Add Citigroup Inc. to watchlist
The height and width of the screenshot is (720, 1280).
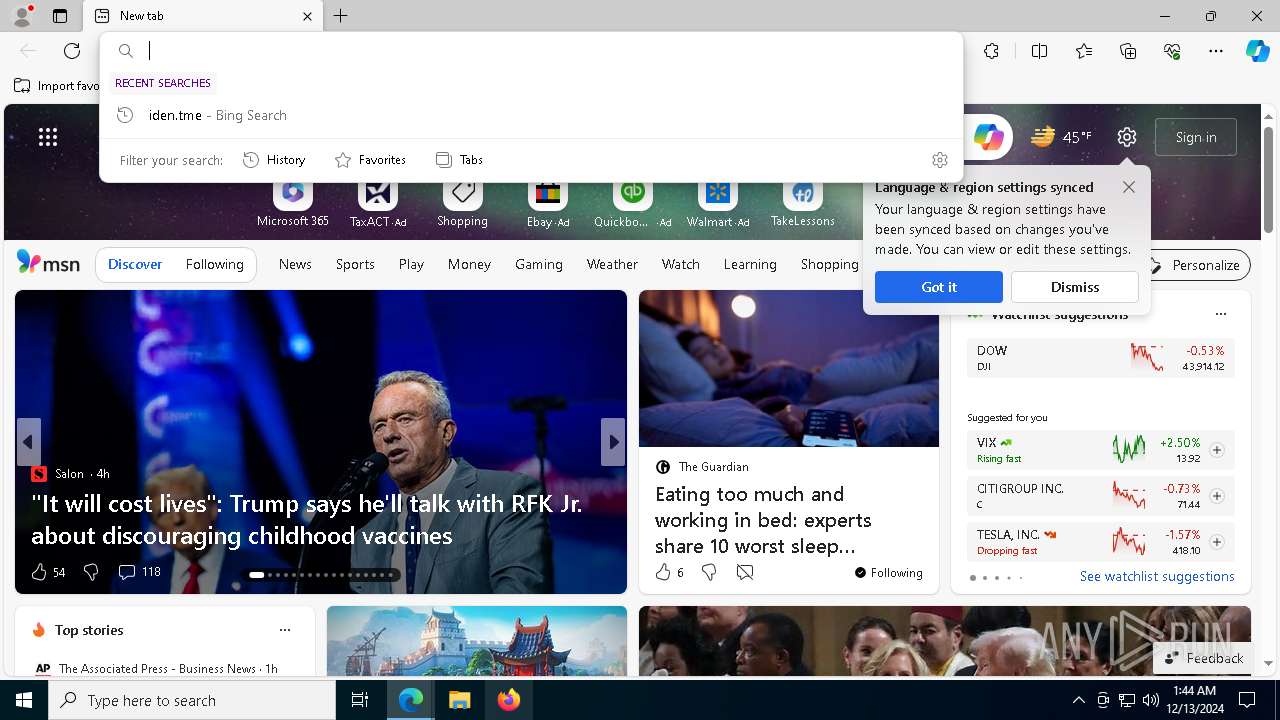(x=1217, y=496)
